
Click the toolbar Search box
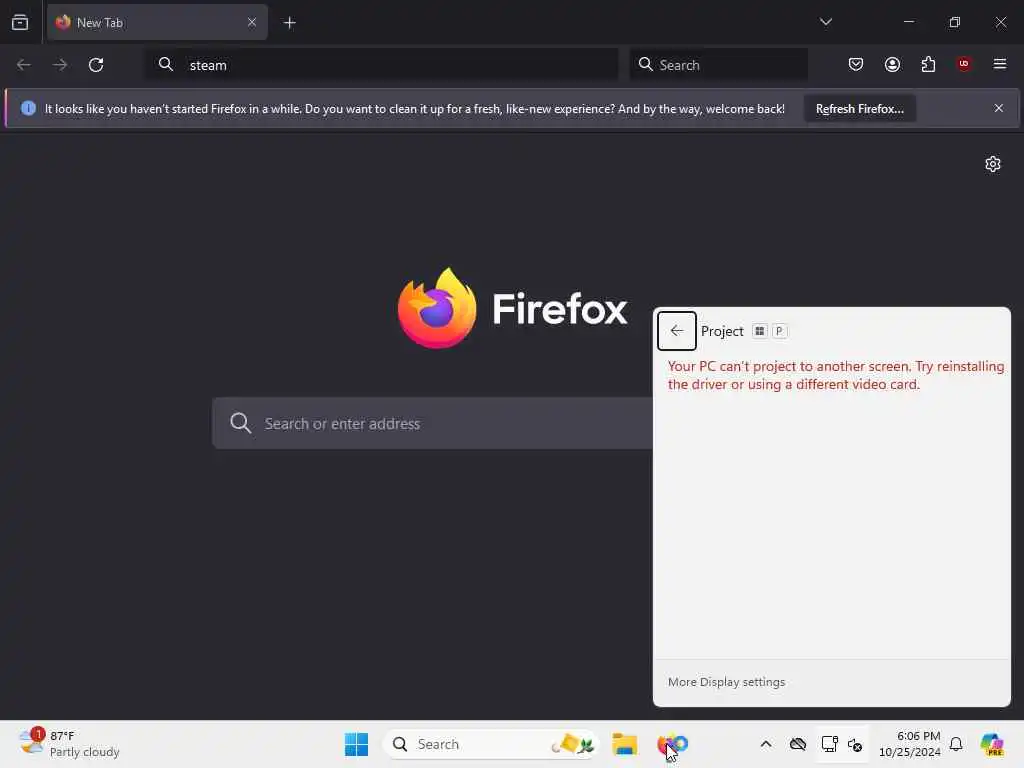(x=718, y=65)
